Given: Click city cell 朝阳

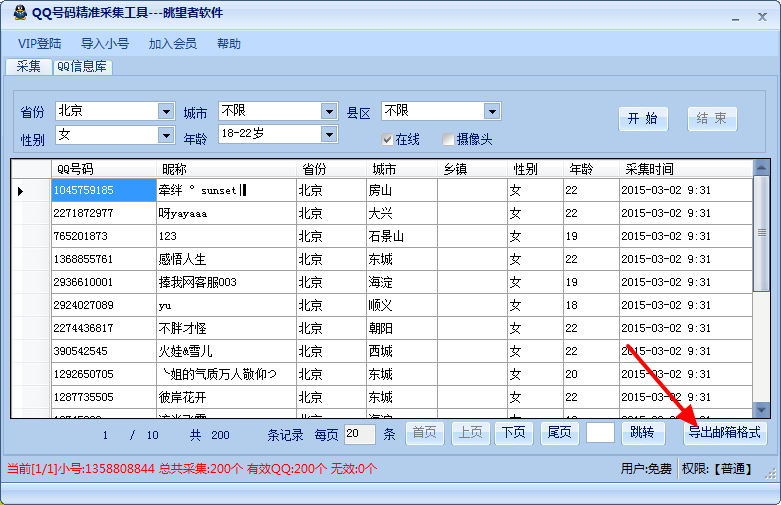Looking at the screenshot, I should point(402,328).
